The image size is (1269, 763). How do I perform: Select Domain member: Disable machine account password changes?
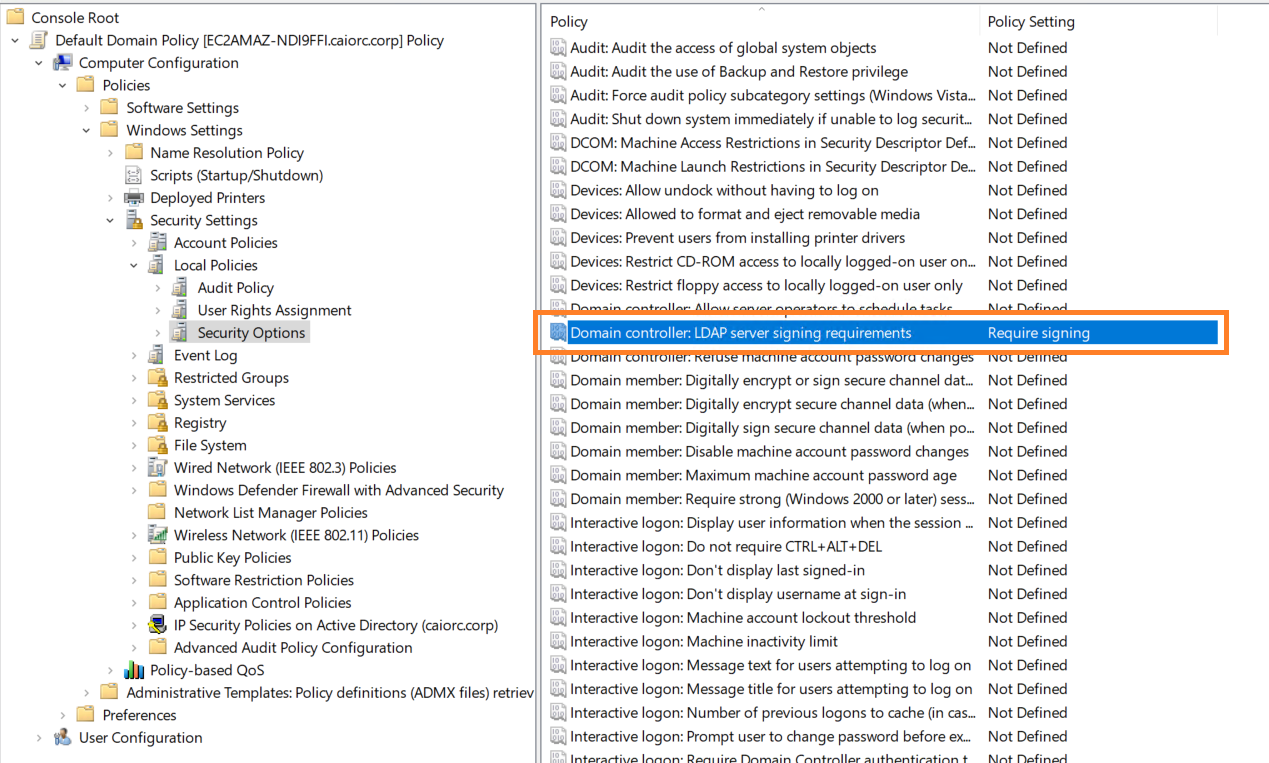[x=770, y=452]
